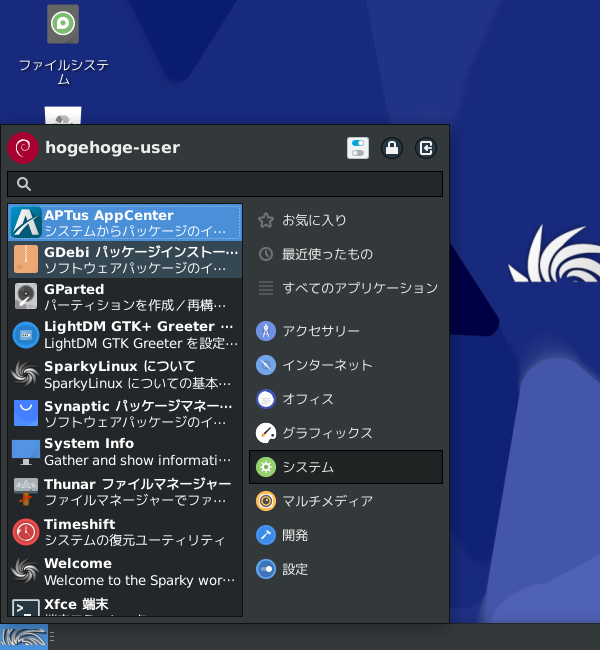Click the panel handle next to menu button
Image resolution: width=600 pixels, height=650 pixels.
coord(52,636)
